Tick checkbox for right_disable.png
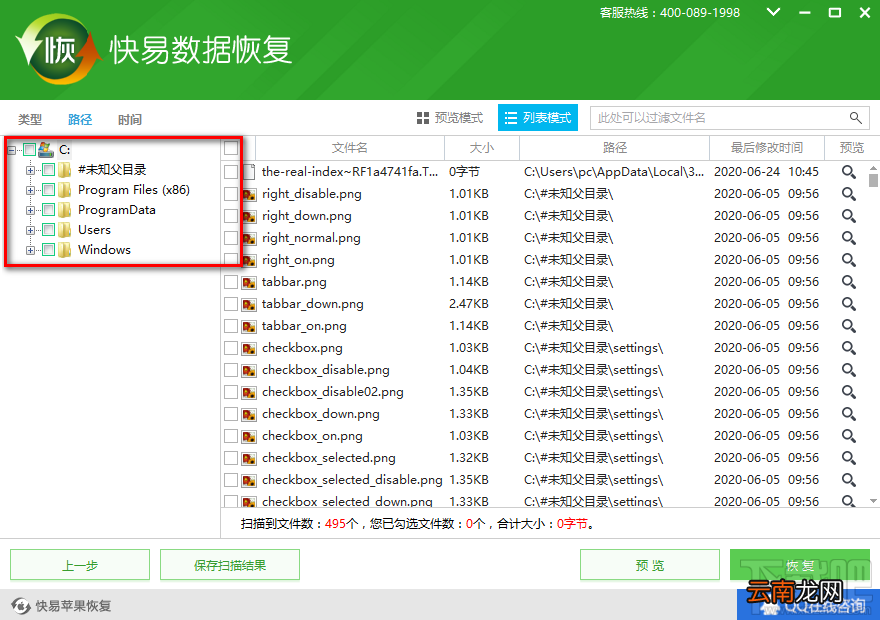 (x=231, y=194)
